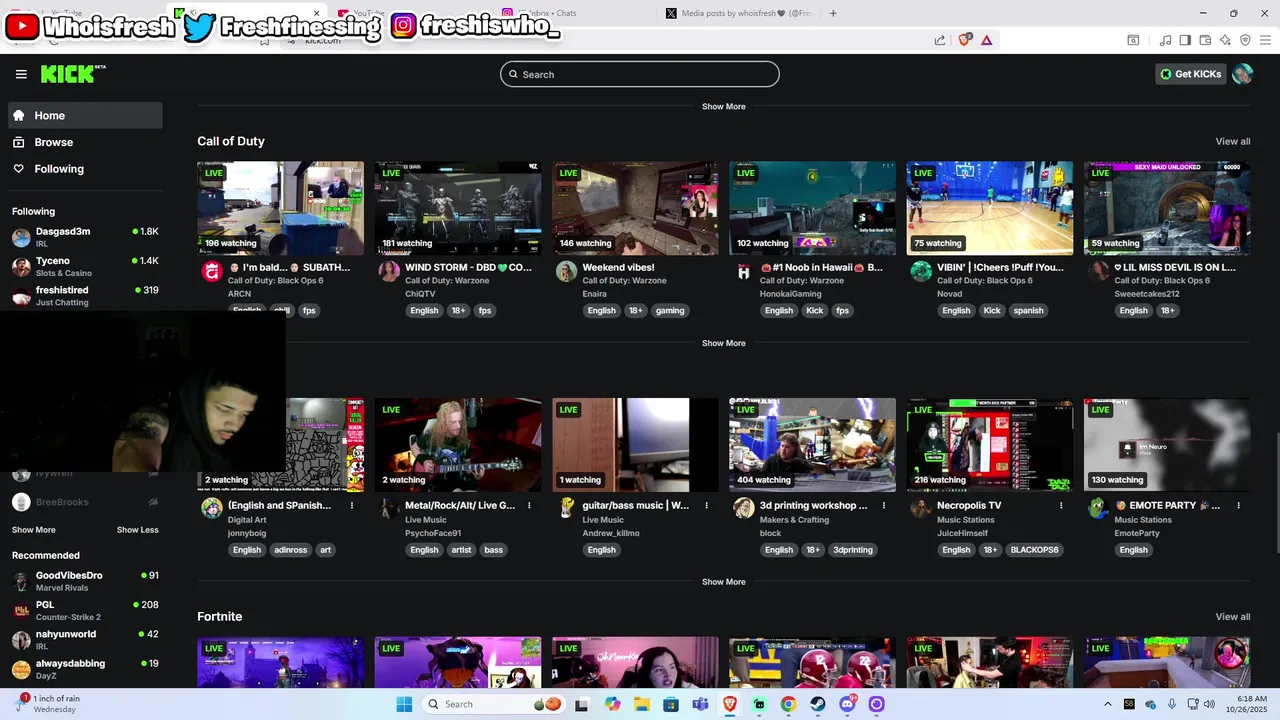Open Microsoft Store from the taskbar

[671, 704]
